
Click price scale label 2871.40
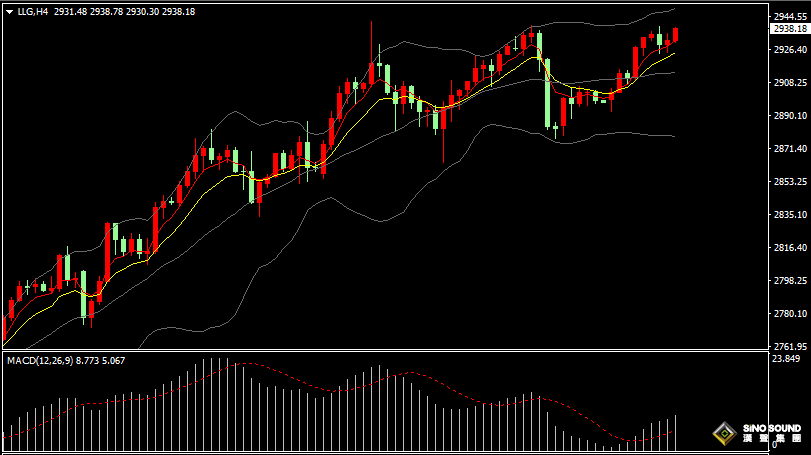790,149
